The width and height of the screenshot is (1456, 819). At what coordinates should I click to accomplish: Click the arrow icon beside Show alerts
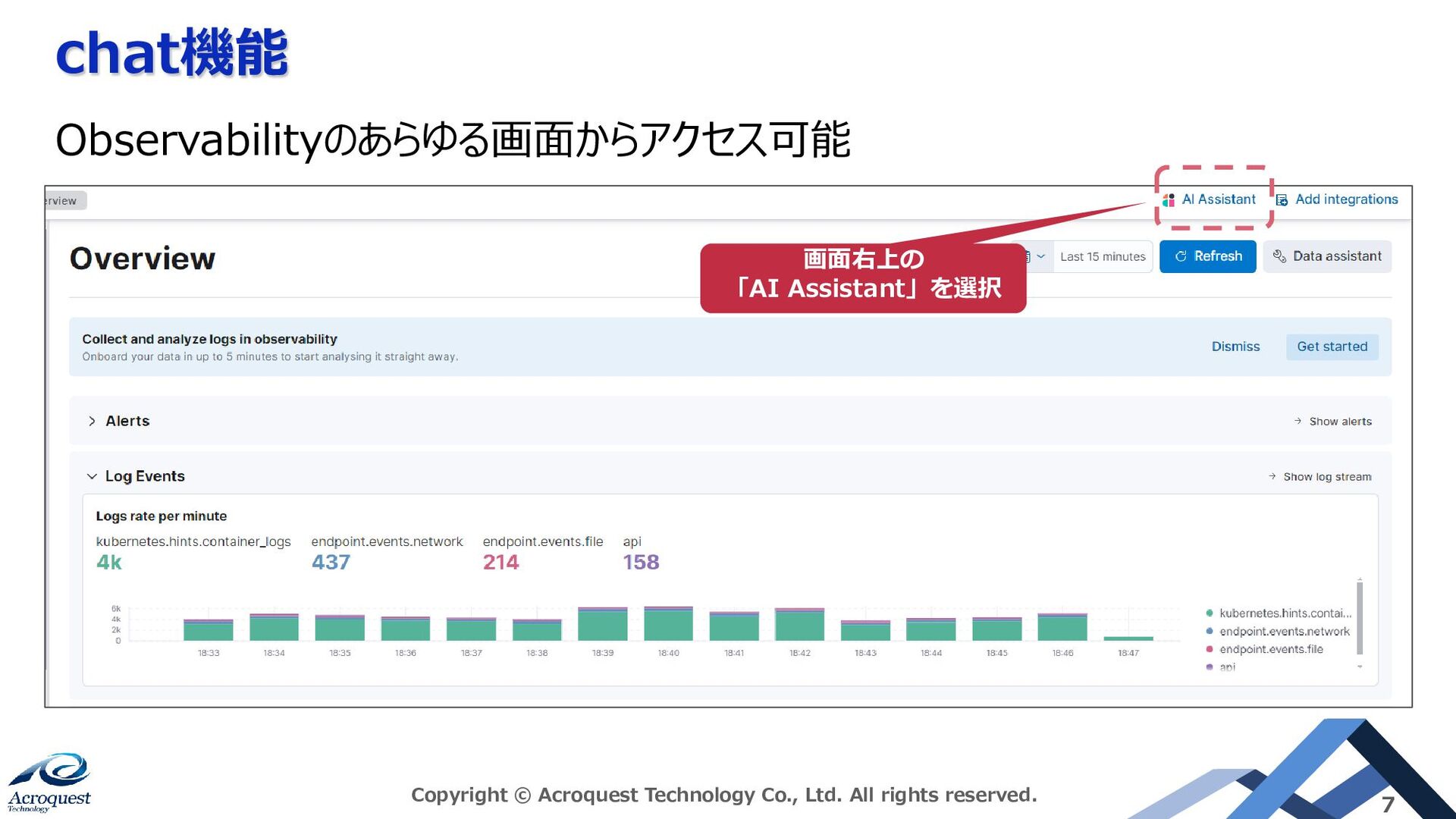(1298, 421)
